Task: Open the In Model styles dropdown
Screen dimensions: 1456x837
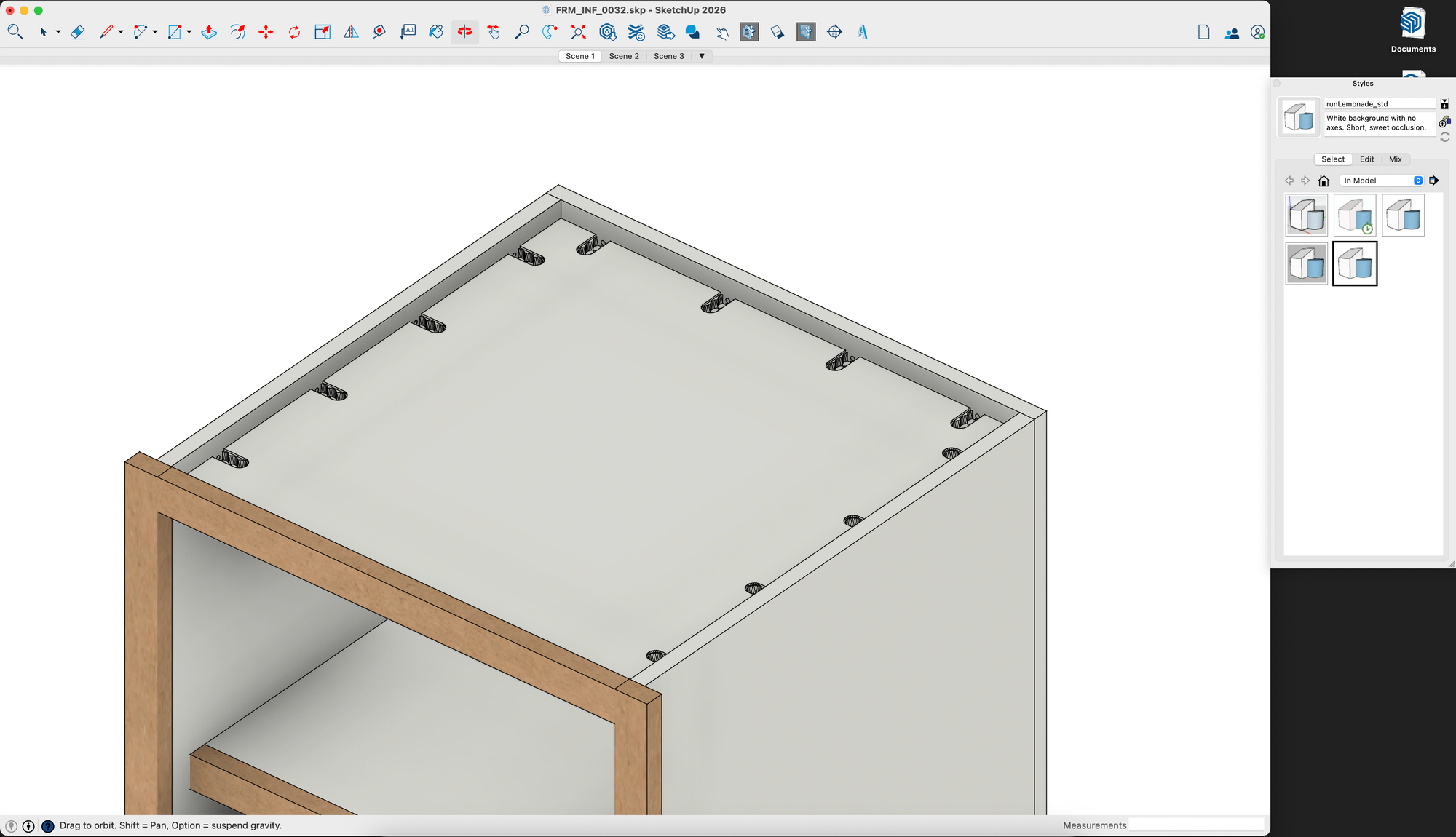Action: click(1382, 181)
